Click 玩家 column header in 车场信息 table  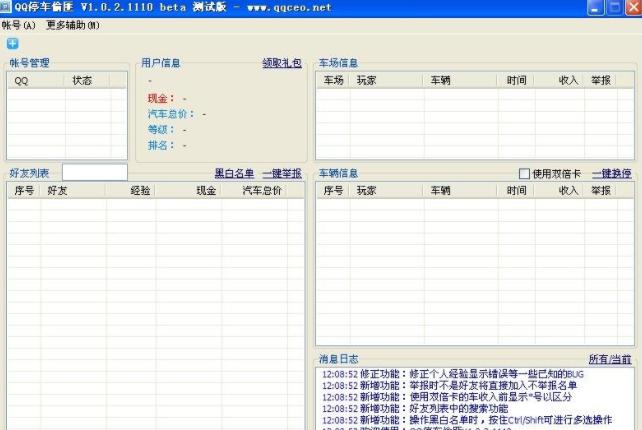point(386,80)
